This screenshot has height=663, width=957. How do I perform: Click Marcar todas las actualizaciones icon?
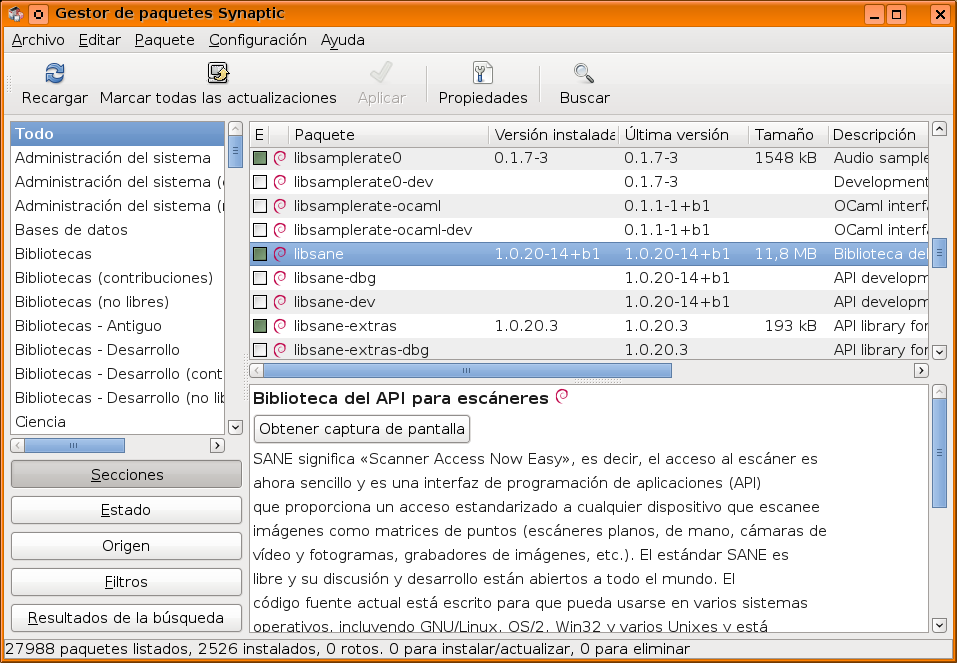point(218,73)
